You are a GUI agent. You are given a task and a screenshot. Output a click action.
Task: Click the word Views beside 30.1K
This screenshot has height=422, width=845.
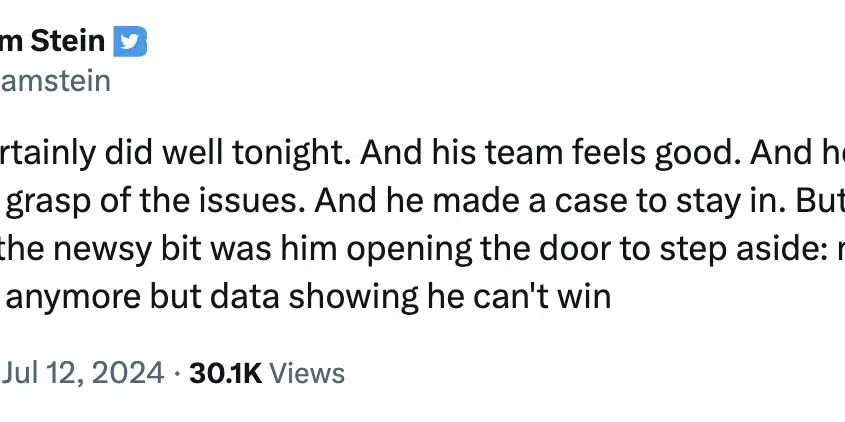tap(307, 373)
